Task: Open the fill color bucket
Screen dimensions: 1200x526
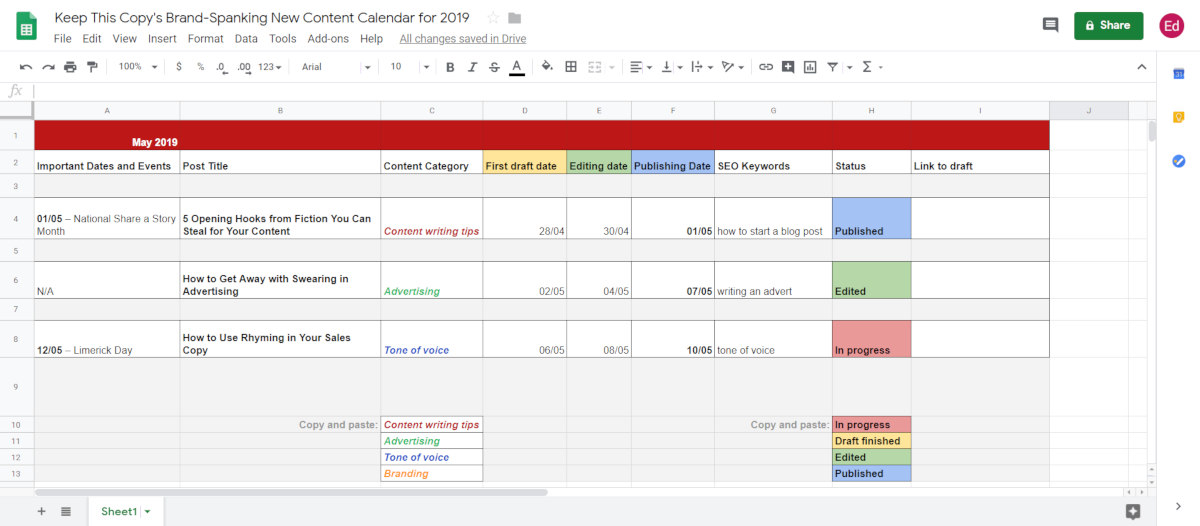Action: click(x=547, y=67)
